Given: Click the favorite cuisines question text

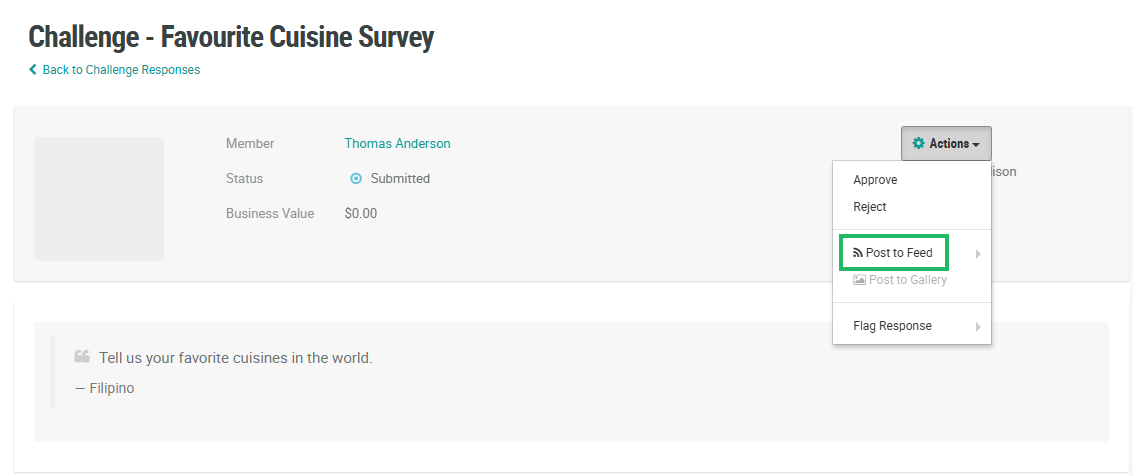Looking at the screenshot, I should click(x=236, y=358).
